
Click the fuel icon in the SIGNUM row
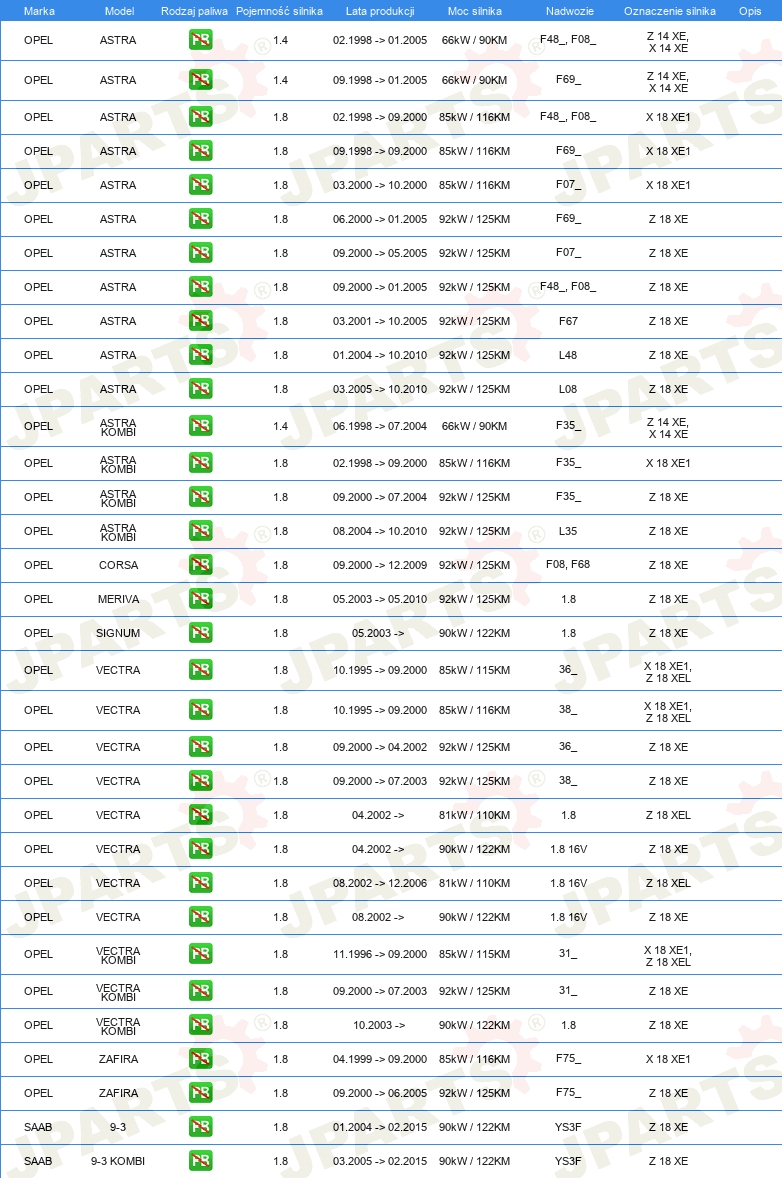(x=201, y=633)
